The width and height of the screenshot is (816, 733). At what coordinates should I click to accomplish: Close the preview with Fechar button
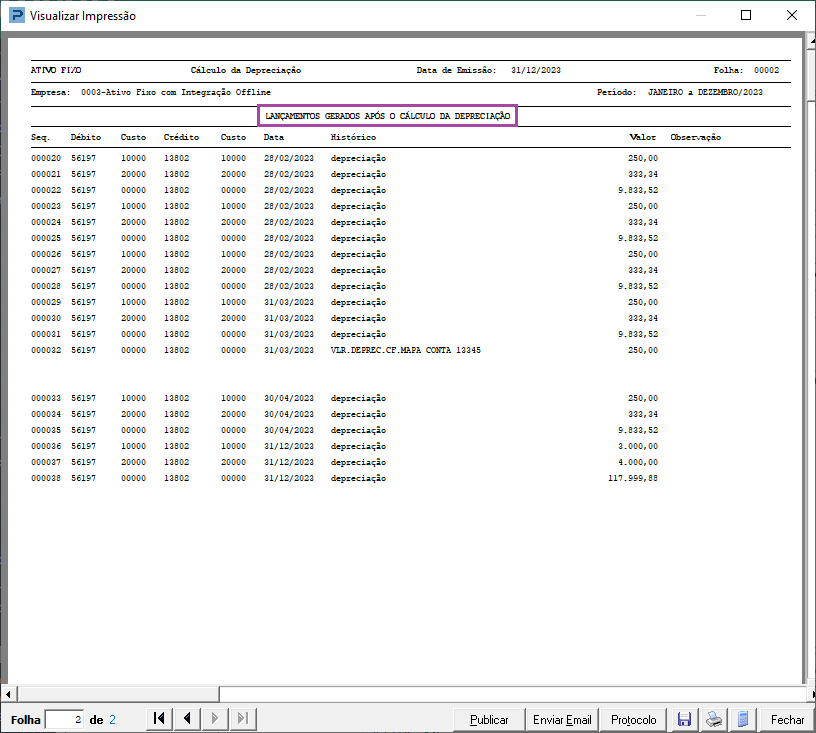tap(787, 719)
